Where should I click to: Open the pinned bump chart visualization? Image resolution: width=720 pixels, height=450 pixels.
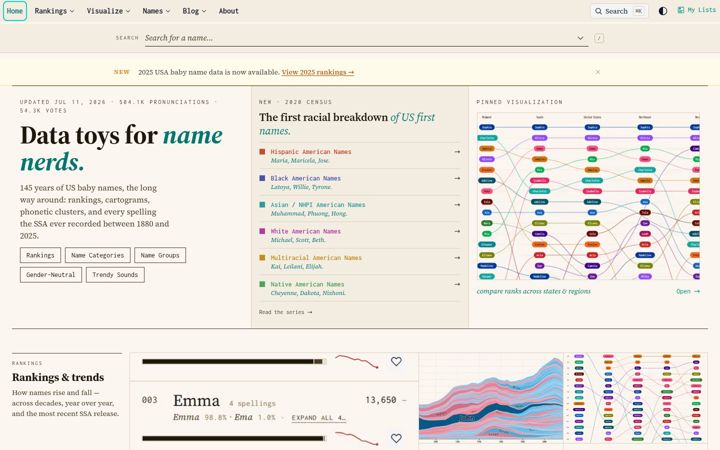coord(588,196)
